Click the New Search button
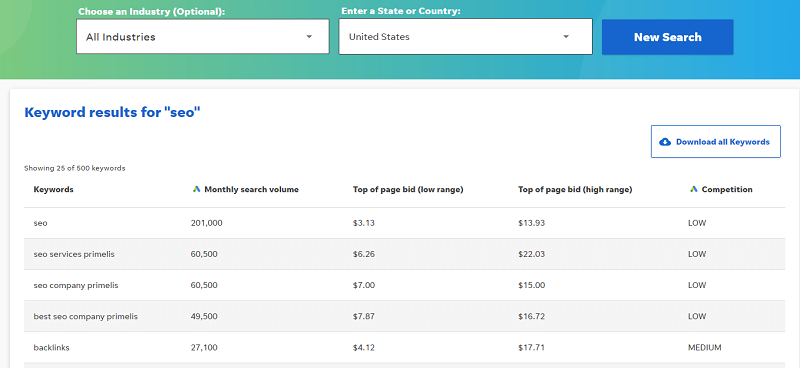Screen dimensions: 800x368 pyautogui.click(x=667, y=37)
